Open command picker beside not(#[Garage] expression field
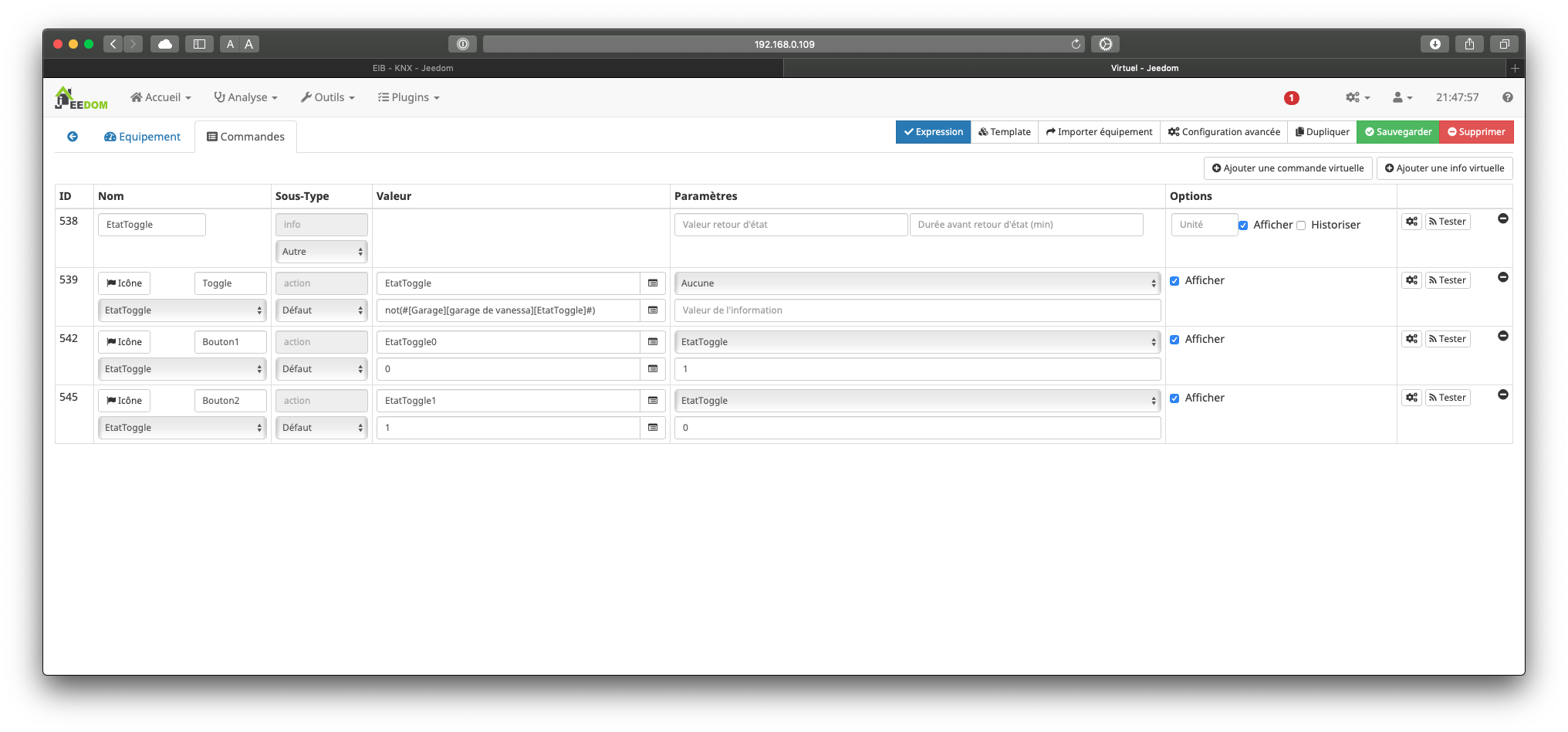1568x732 pixels. 653,310
